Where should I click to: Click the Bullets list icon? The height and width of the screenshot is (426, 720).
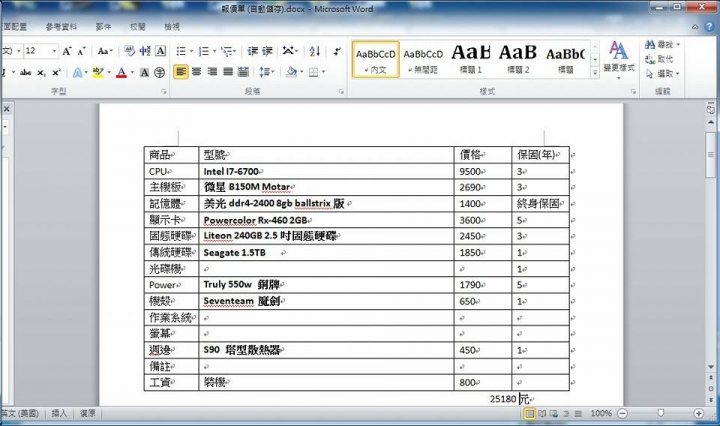pyautogui.click(x=181, y=51)
